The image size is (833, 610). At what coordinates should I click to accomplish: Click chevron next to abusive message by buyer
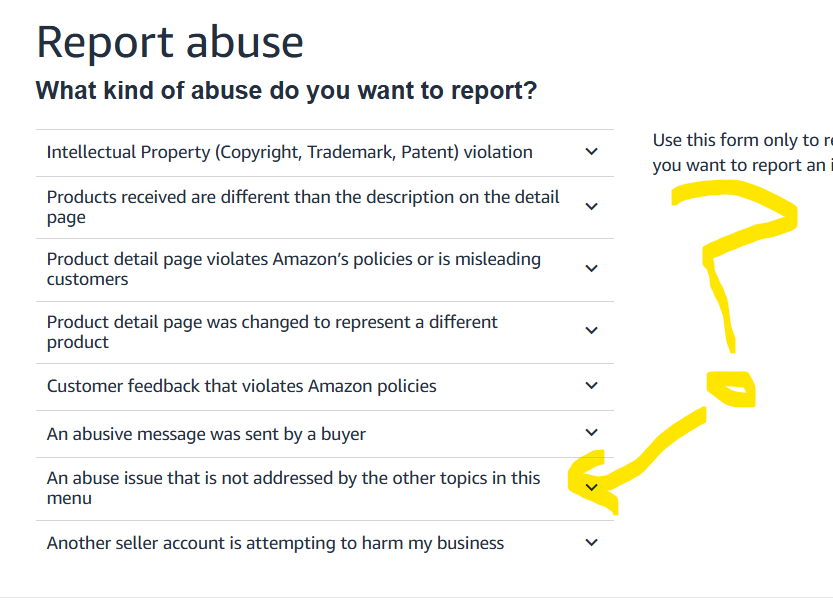click(x=591, y=433)
